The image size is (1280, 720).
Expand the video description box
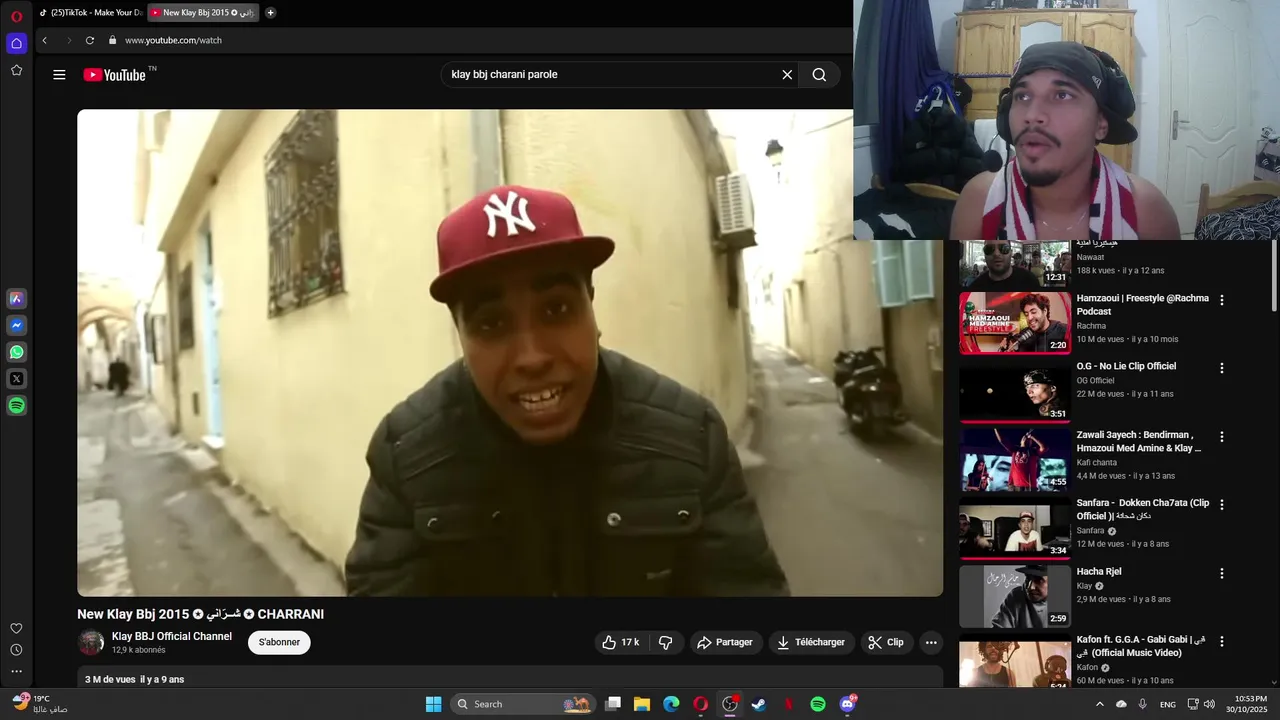click(510, 677)
